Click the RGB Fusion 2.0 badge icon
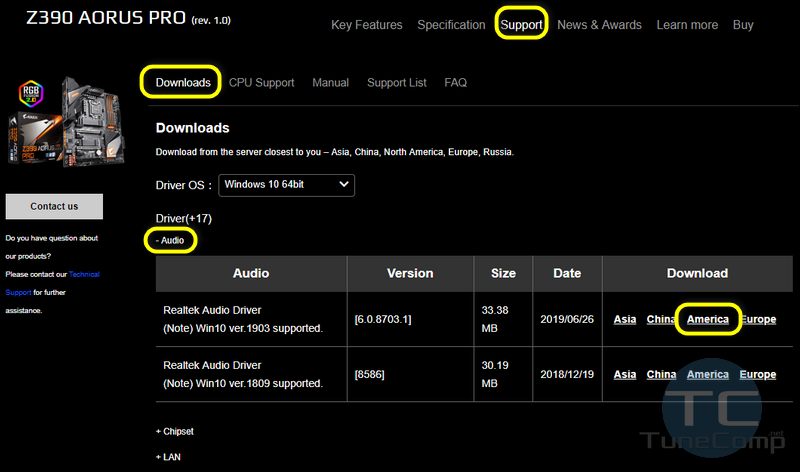The height and width of the screenshot is (472, 800). (x=31, y=93)
